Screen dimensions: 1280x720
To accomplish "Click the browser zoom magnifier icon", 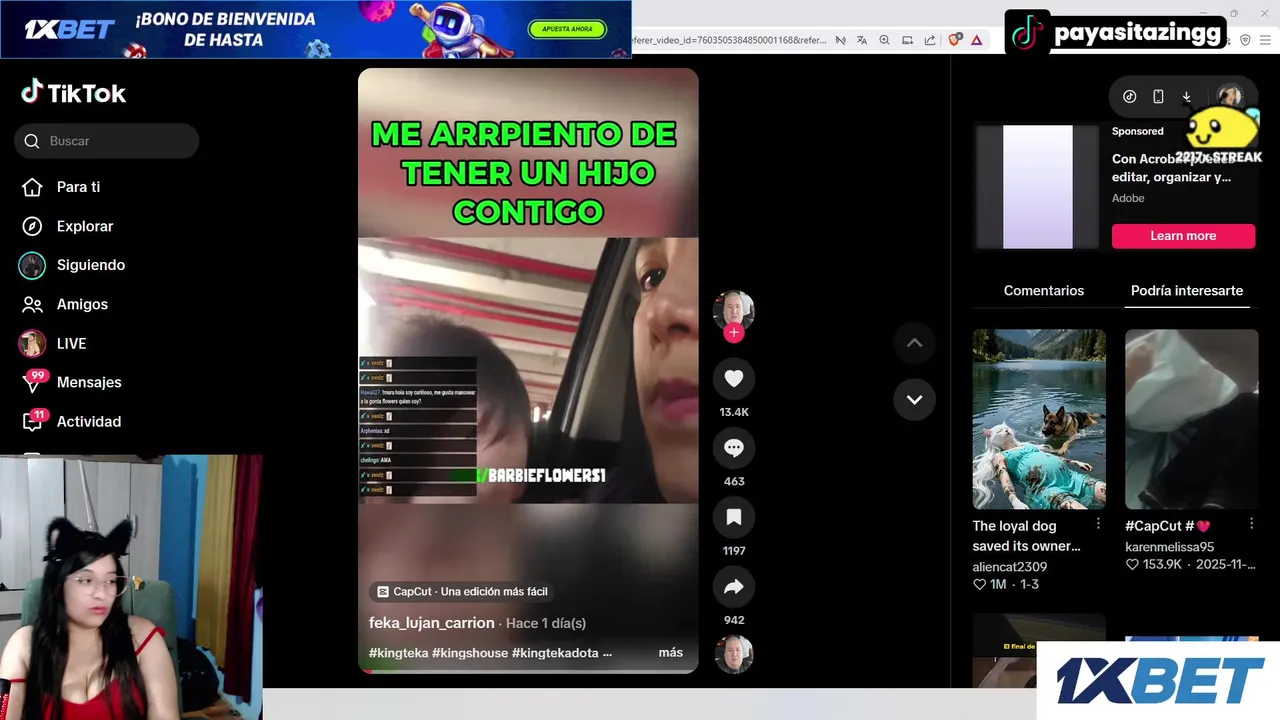I will click(885, 40).
